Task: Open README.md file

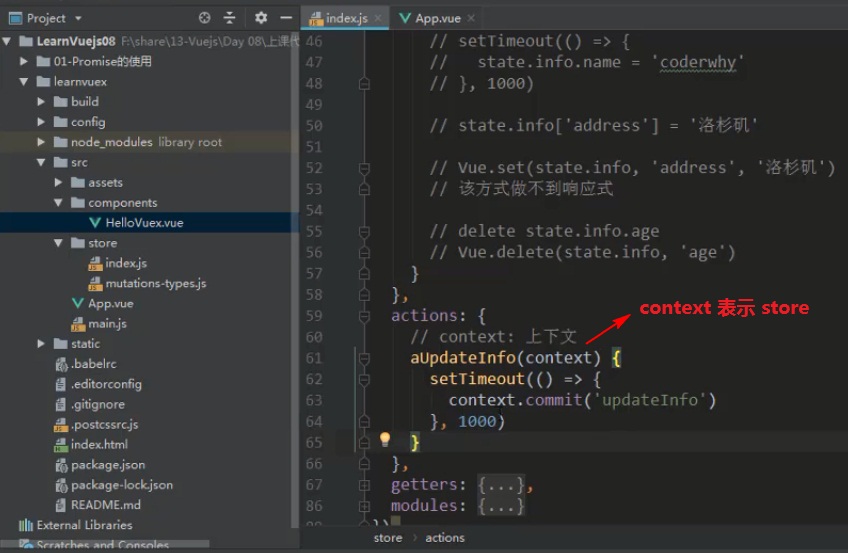Action: click(105, 505)
